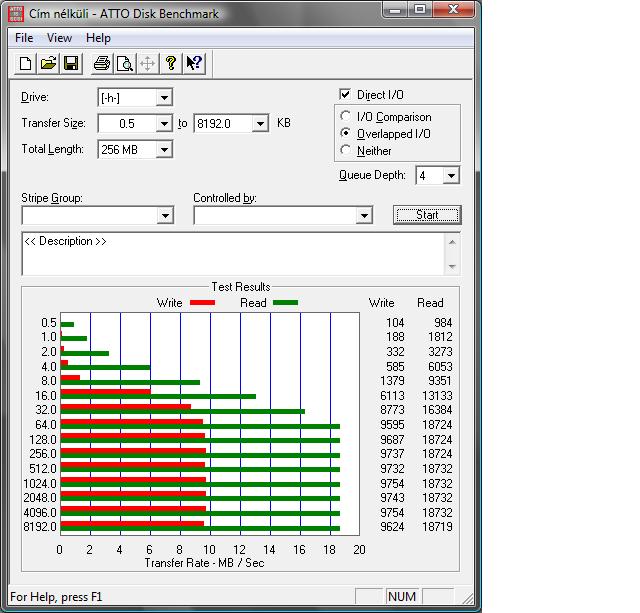This screenshot has height=613, width=640.
Task: Save results using the floppy disk icon
Action: tap(71, 63)
